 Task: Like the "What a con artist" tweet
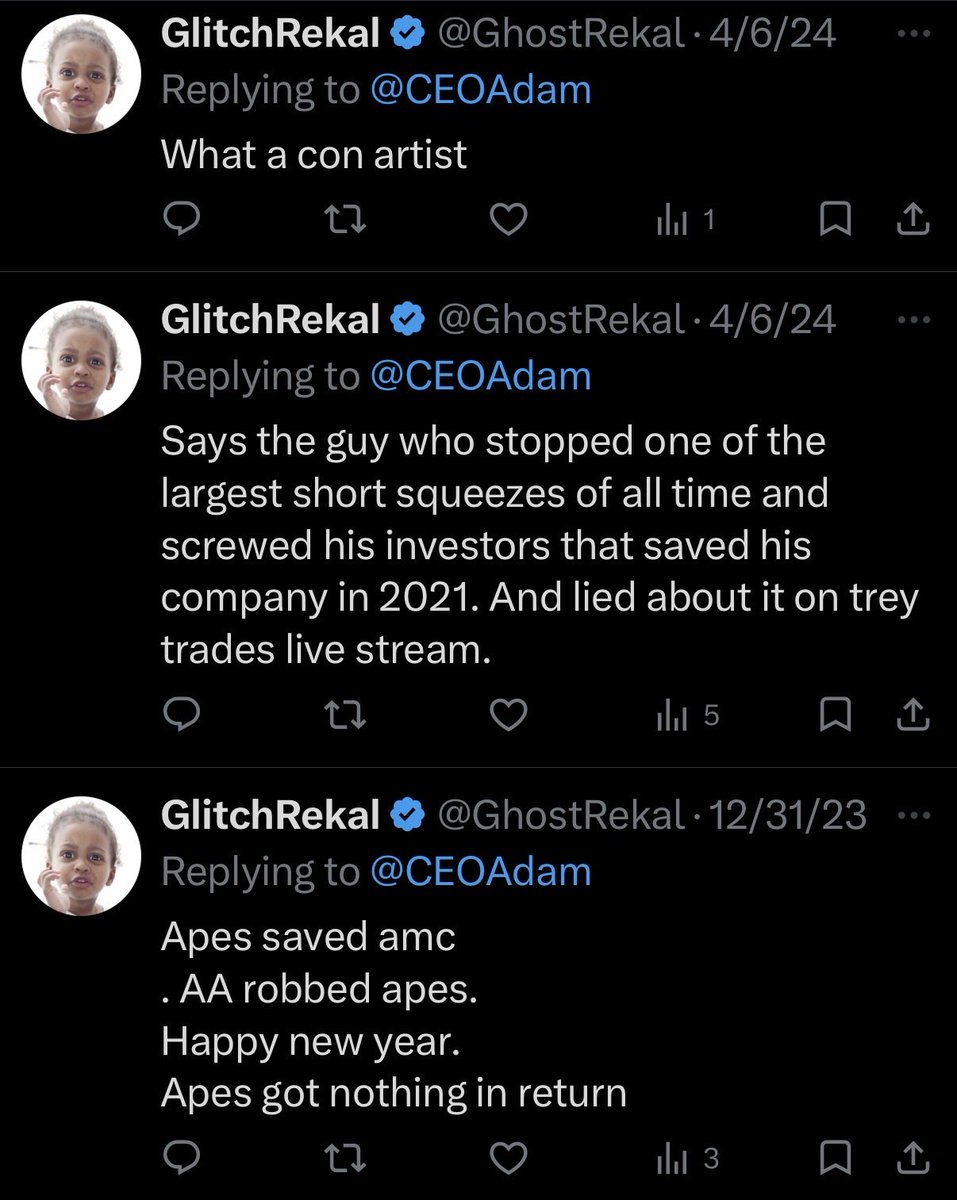click(509, 220)
